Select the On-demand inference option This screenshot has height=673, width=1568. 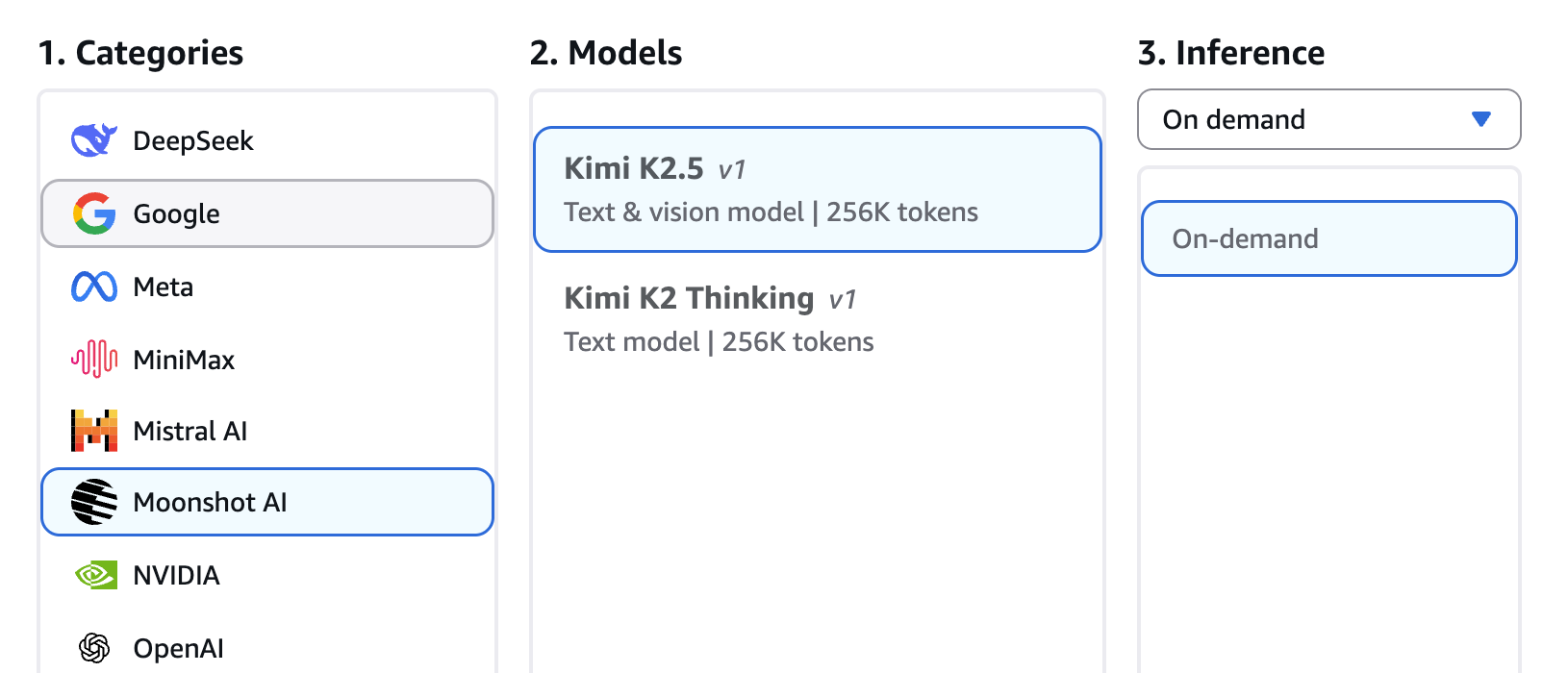(x=1328, y=238)
